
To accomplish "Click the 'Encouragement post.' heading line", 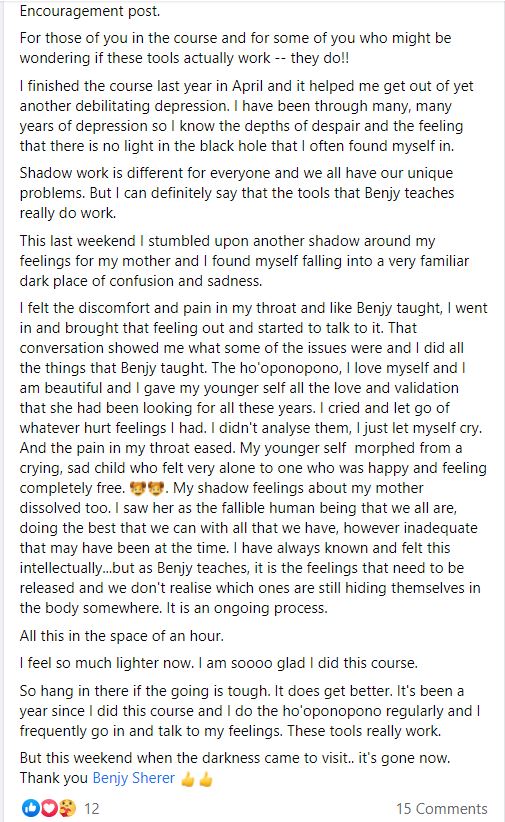I will click(90, 11).
